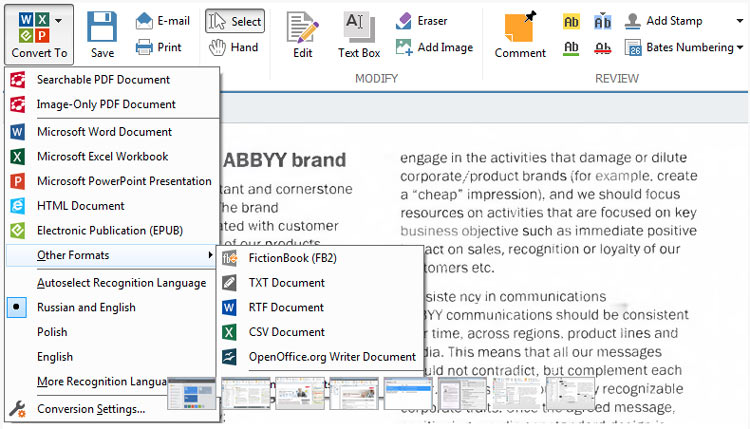Apply blue-shaded text markup tool

pyautogui.click(x=602, y=22)
